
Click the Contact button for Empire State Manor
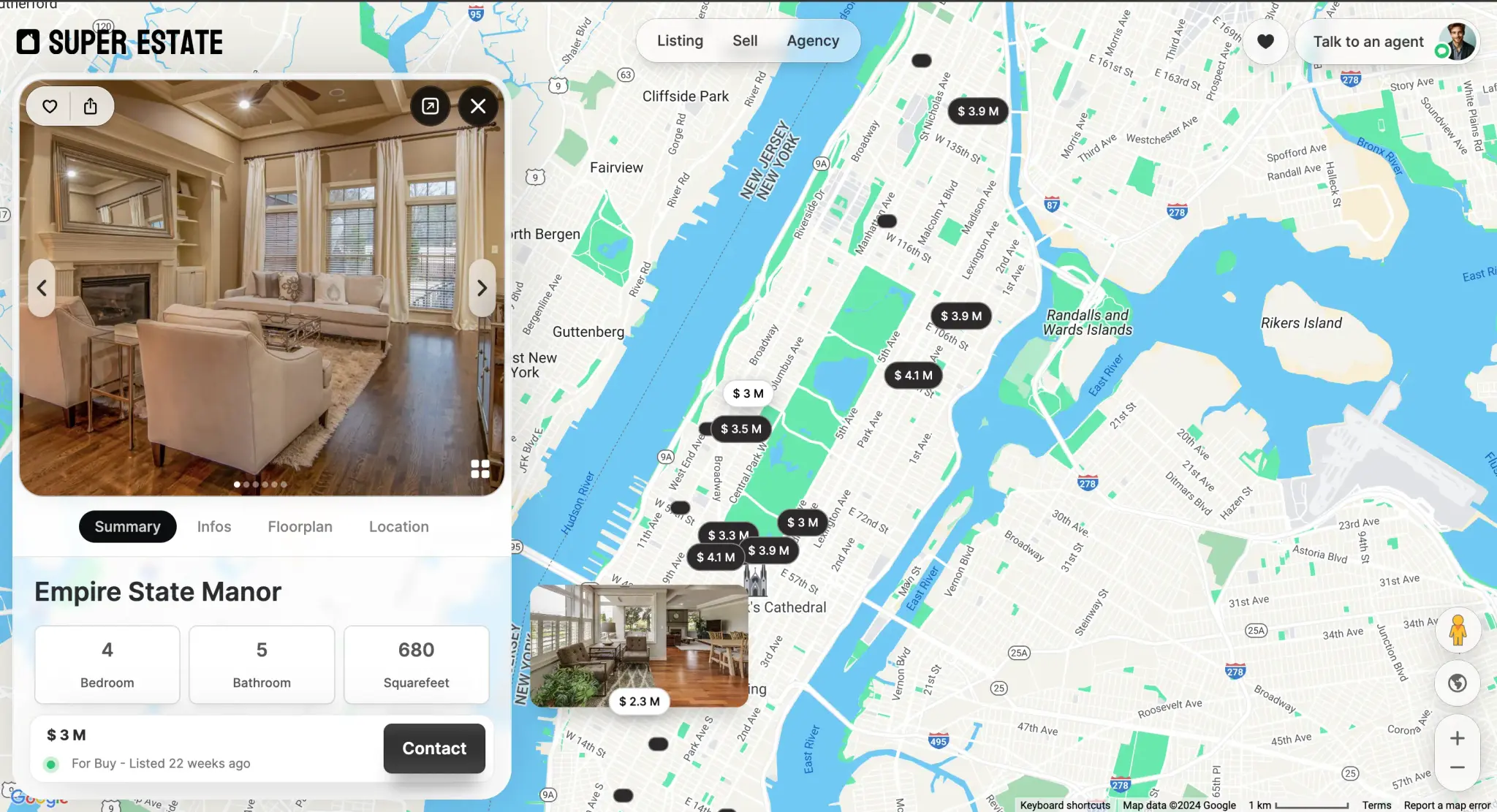pyautogui.click(x=434, y=748)
